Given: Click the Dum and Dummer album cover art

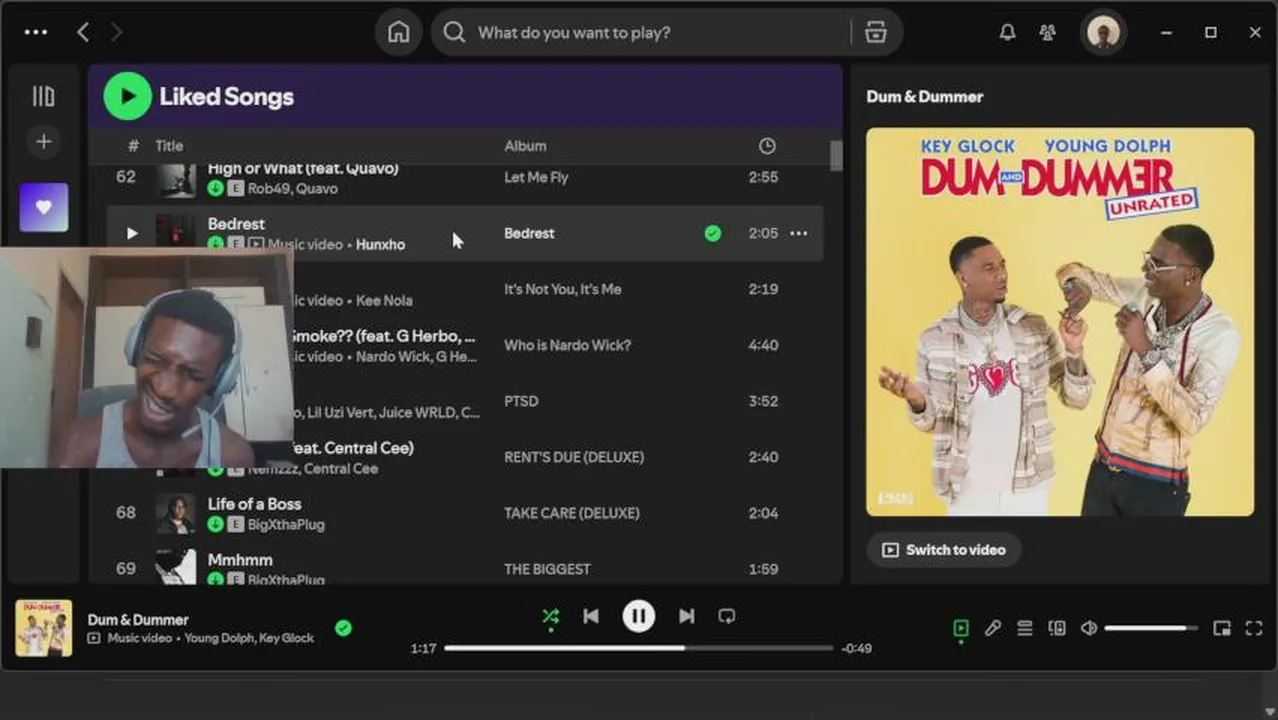Looking at the screenshot, I should (1060, 322).
